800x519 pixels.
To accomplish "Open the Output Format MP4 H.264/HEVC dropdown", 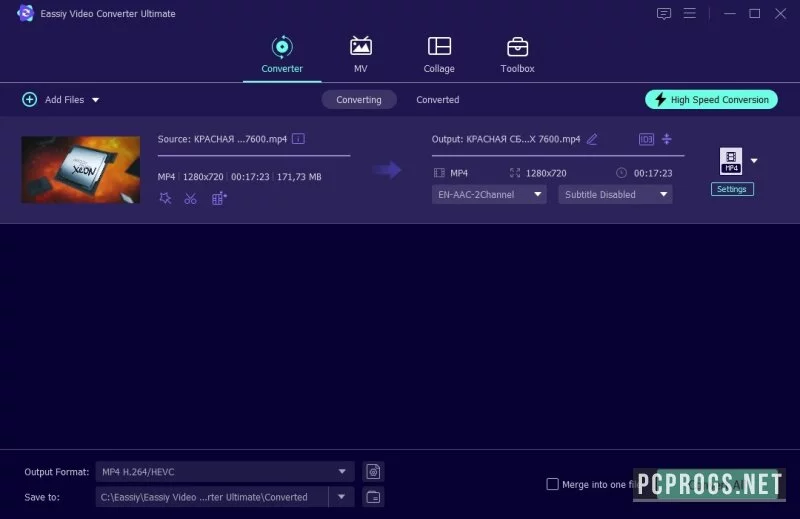I will pyautogui.click(x=225, y=472).
